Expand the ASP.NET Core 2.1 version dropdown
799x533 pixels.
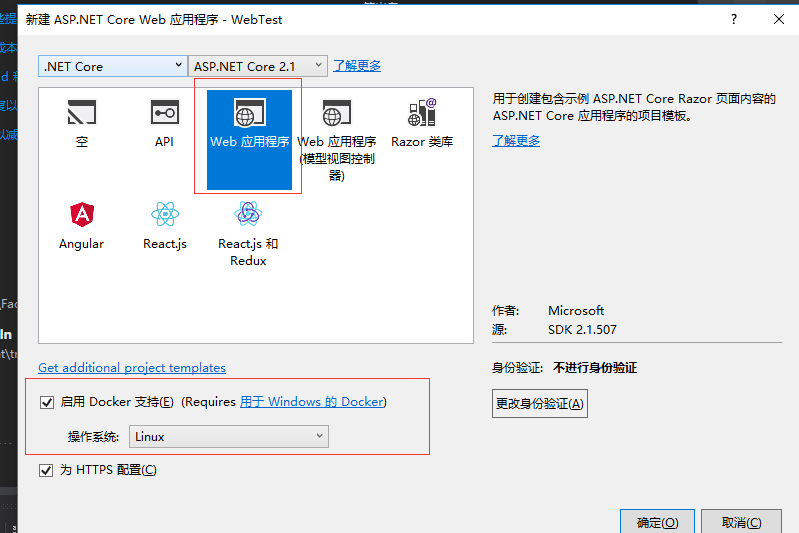(x=258, y=66)
